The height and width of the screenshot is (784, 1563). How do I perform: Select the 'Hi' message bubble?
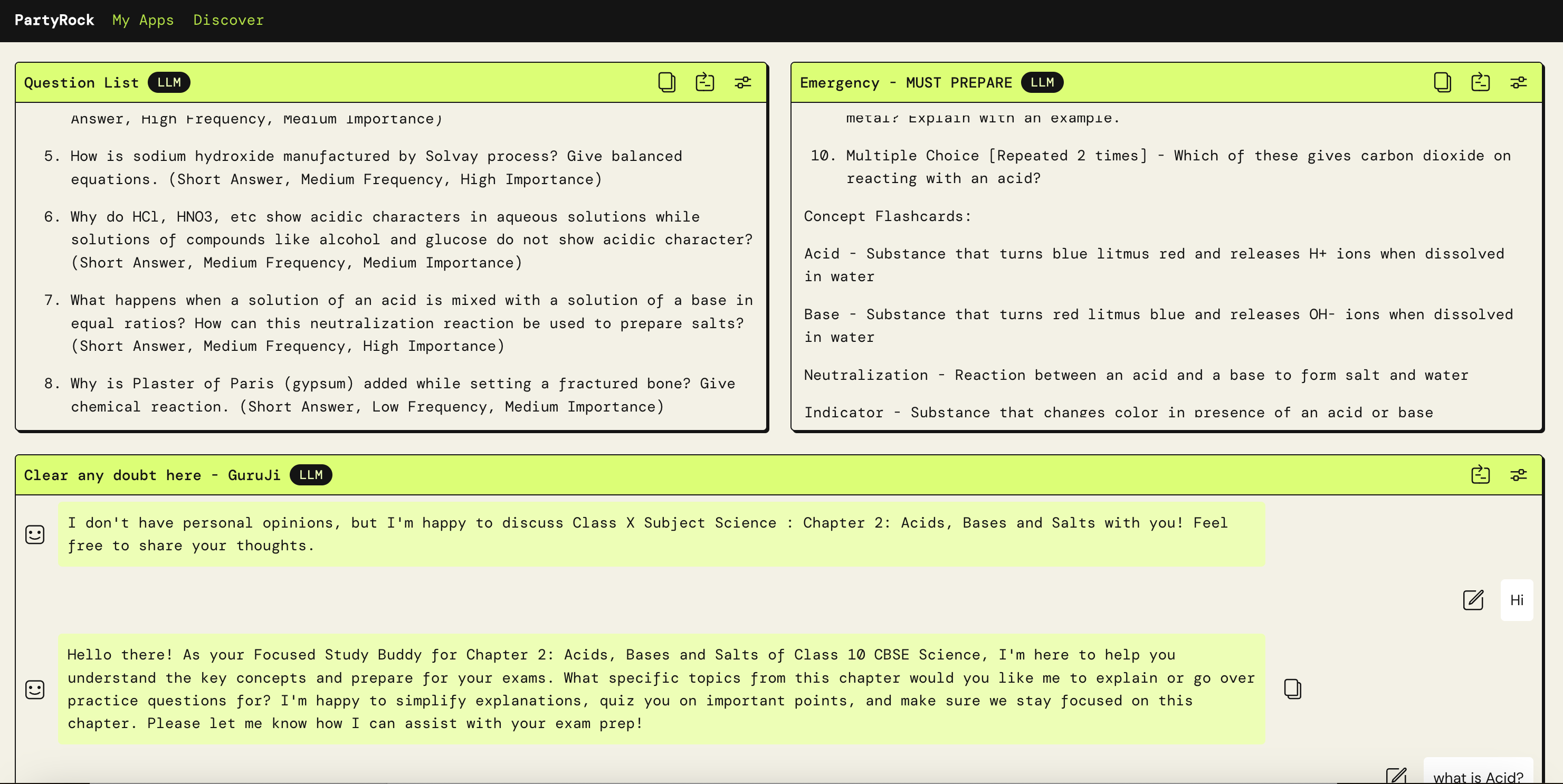click(1517, 601)
